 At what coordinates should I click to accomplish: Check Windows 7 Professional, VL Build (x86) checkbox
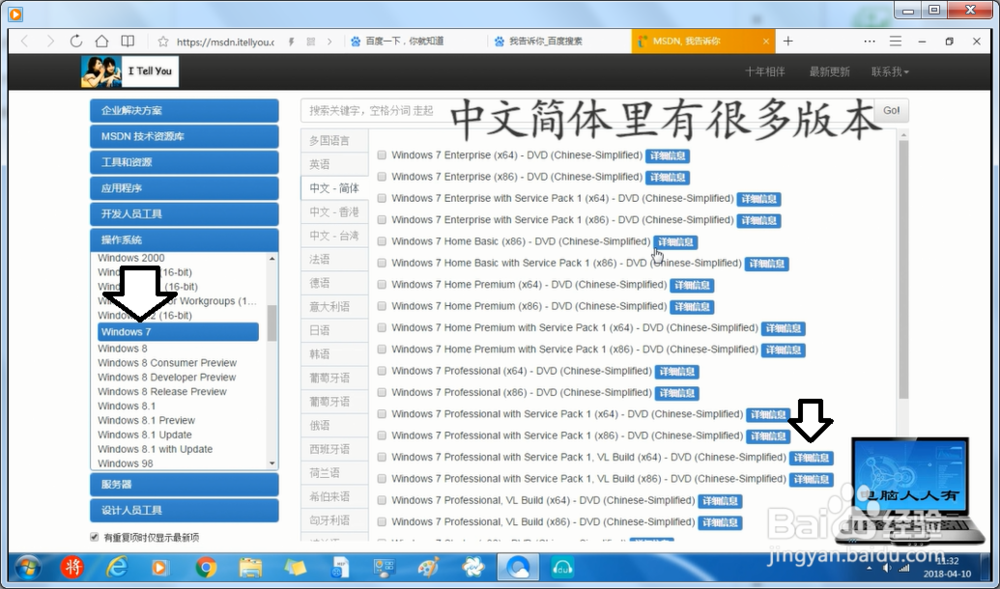click(381, 521)
